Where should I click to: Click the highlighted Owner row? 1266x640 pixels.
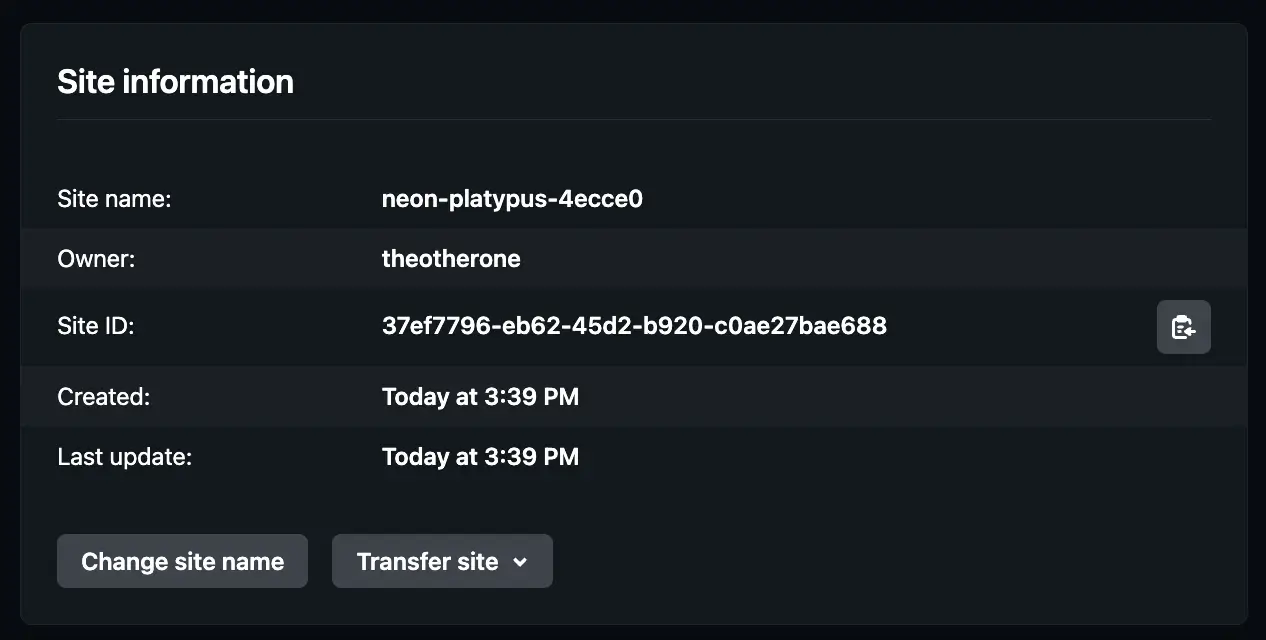pyautogui.click(x=800, y=258)
